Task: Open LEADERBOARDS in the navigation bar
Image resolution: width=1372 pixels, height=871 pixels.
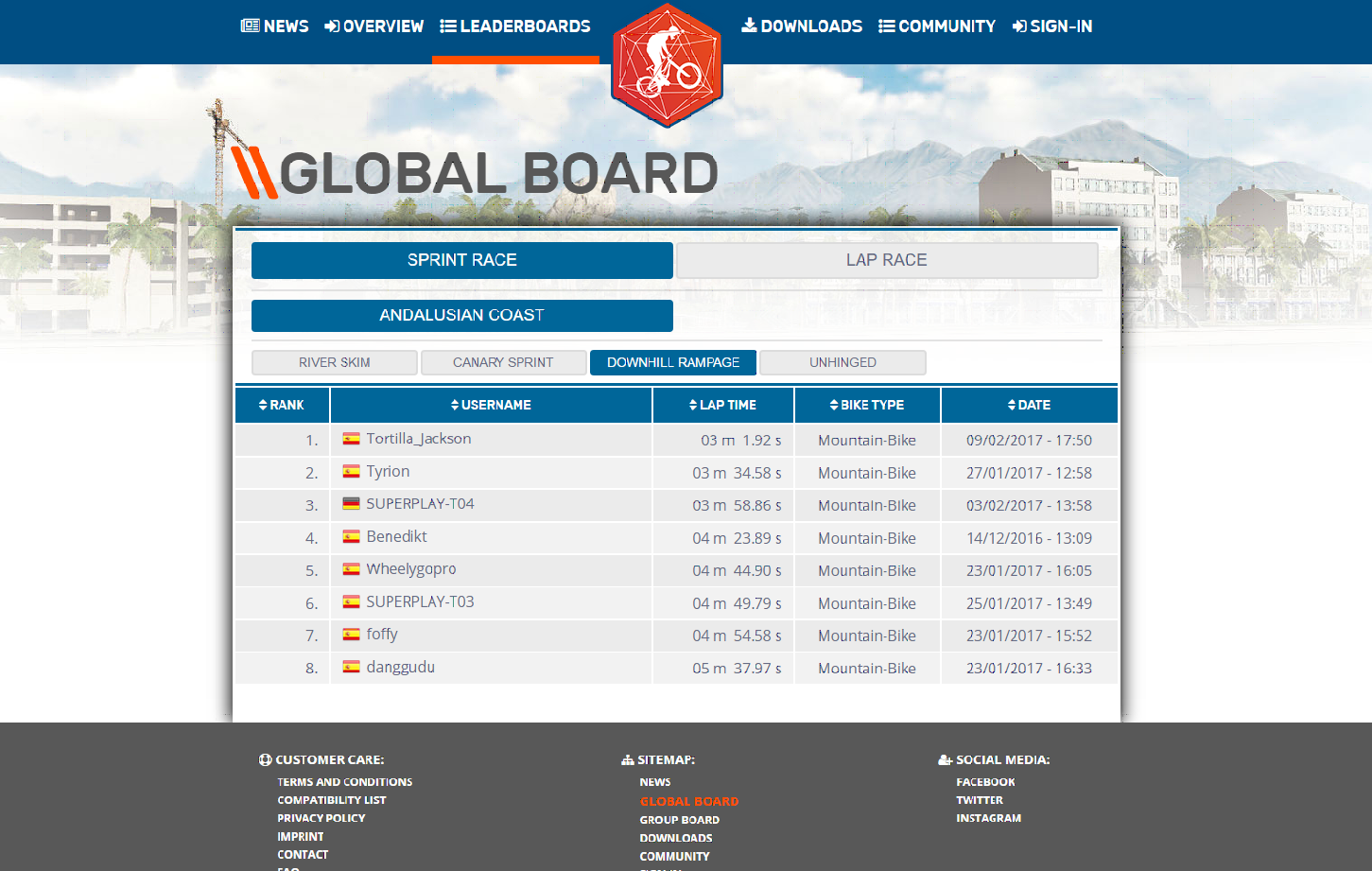Action: (x=515, y=26)
